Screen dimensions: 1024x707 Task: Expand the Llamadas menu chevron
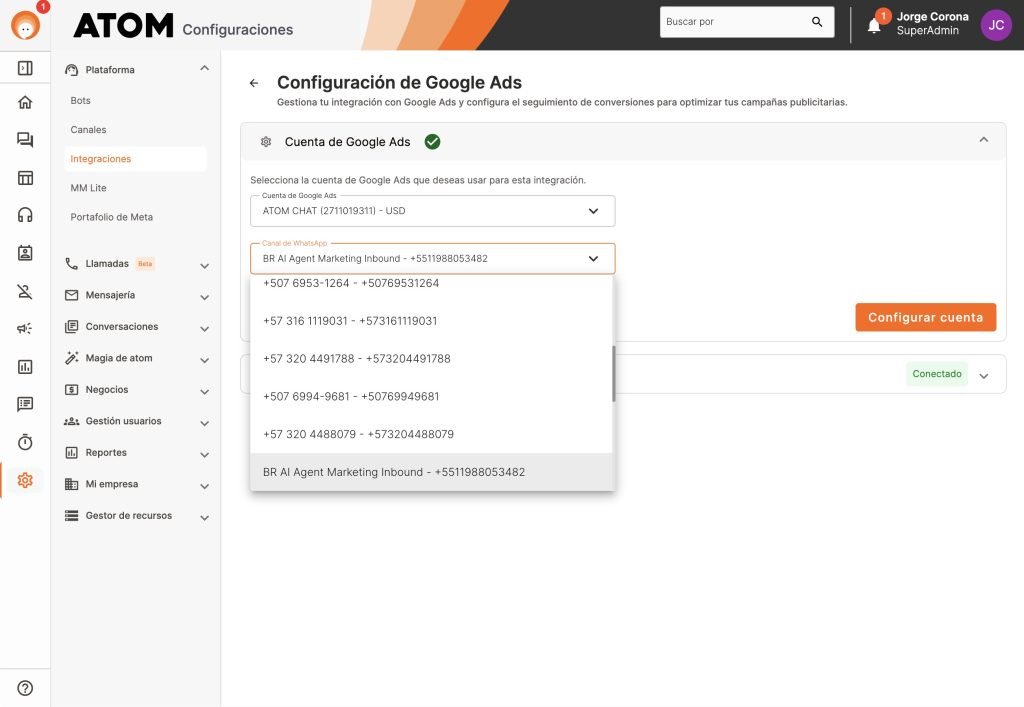204,266
